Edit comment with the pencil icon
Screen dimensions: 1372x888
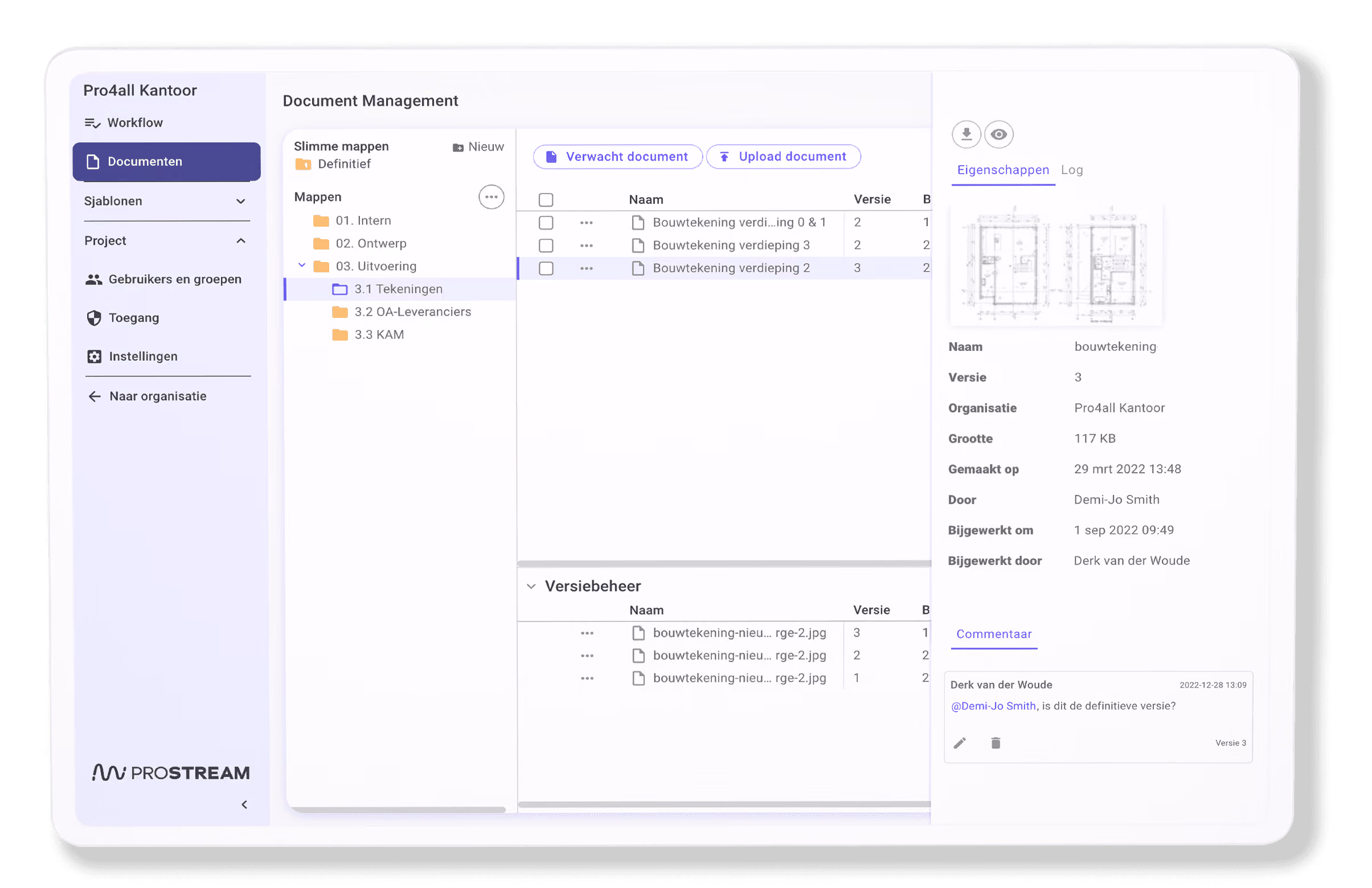coord(960,743)
